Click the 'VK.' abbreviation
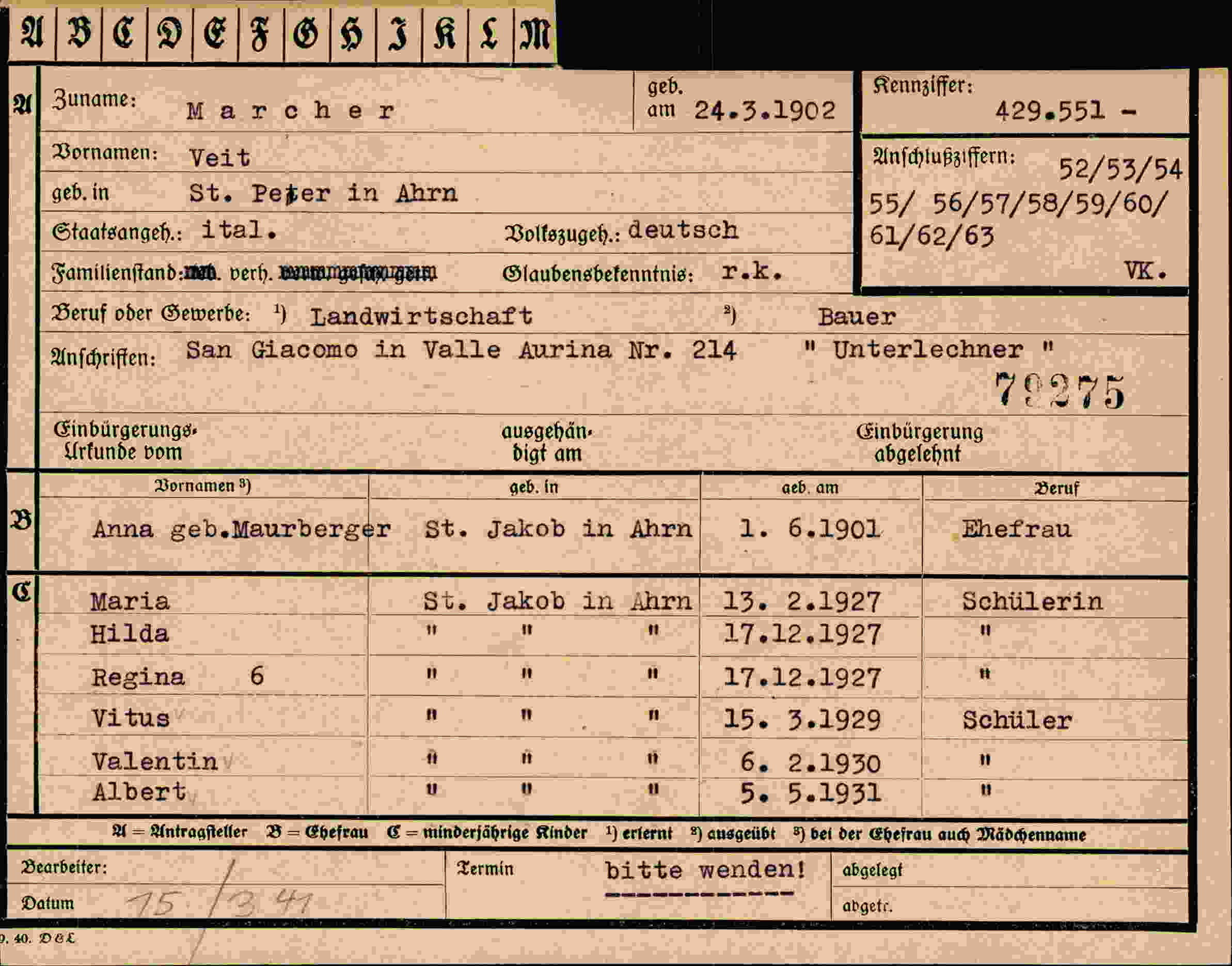 coord(1145,272)
